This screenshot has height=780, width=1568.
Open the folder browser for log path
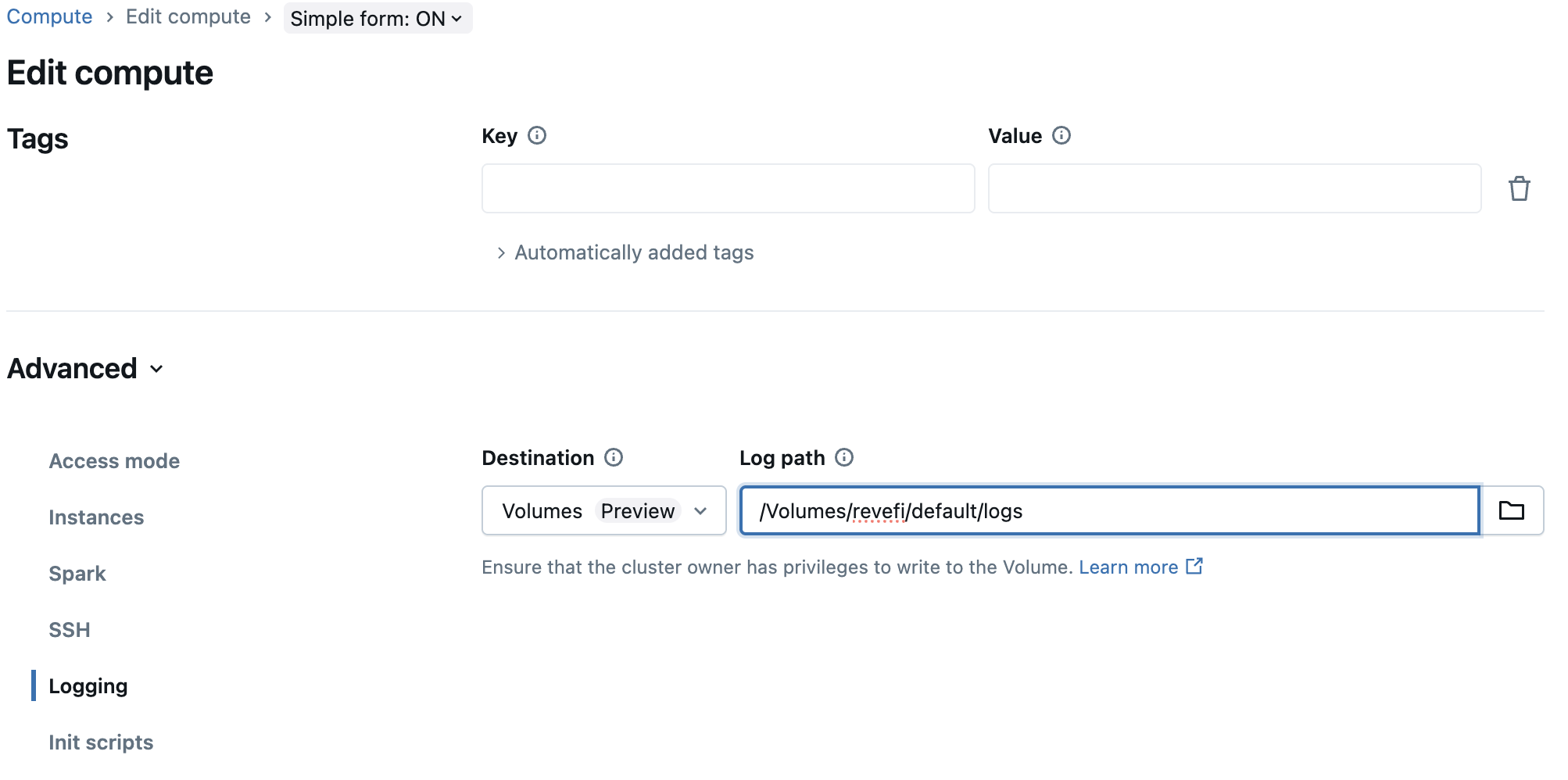pos(1511,510)
